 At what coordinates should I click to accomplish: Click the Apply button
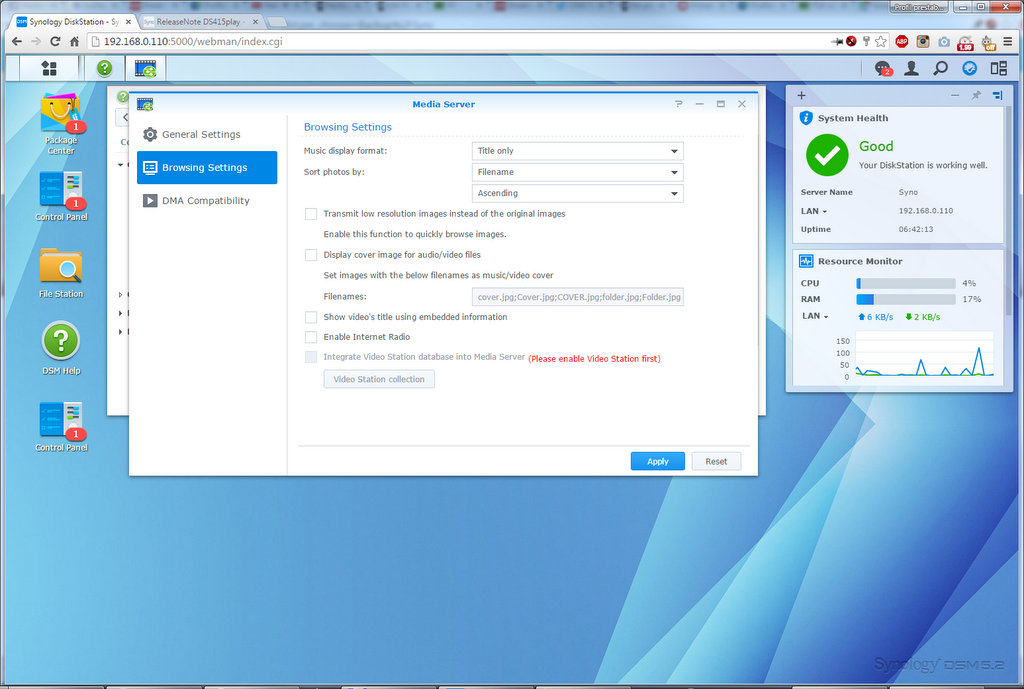[x=657, y=461]
